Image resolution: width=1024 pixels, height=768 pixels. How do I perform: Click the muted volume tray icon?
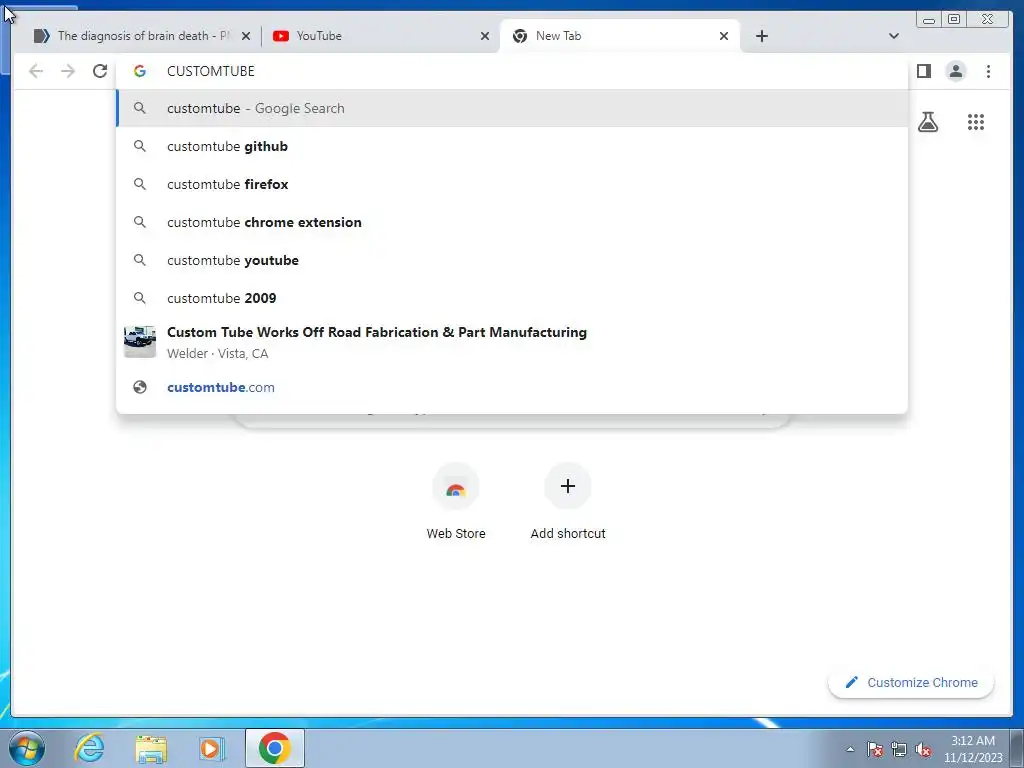coord(923,750)
